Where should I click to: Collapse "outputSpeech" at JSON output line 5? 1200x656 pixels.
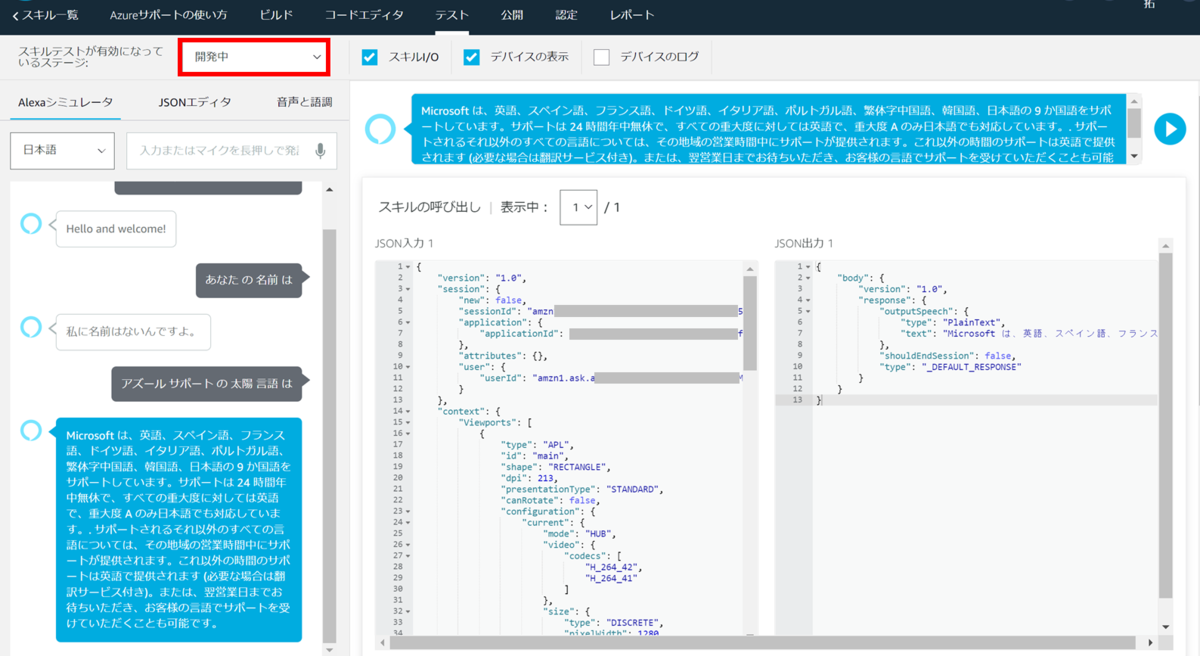pyautogui.click(x=807, y=311)
